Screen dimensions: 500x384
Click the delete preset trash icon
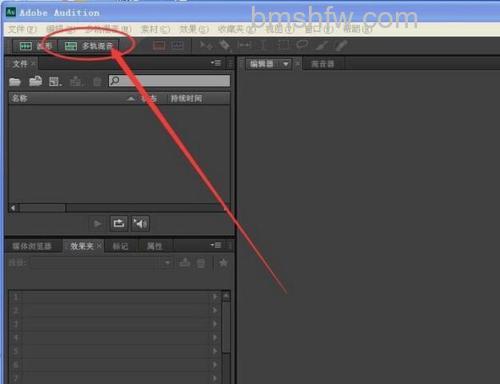pyautogui.click(x=201, y=263)
